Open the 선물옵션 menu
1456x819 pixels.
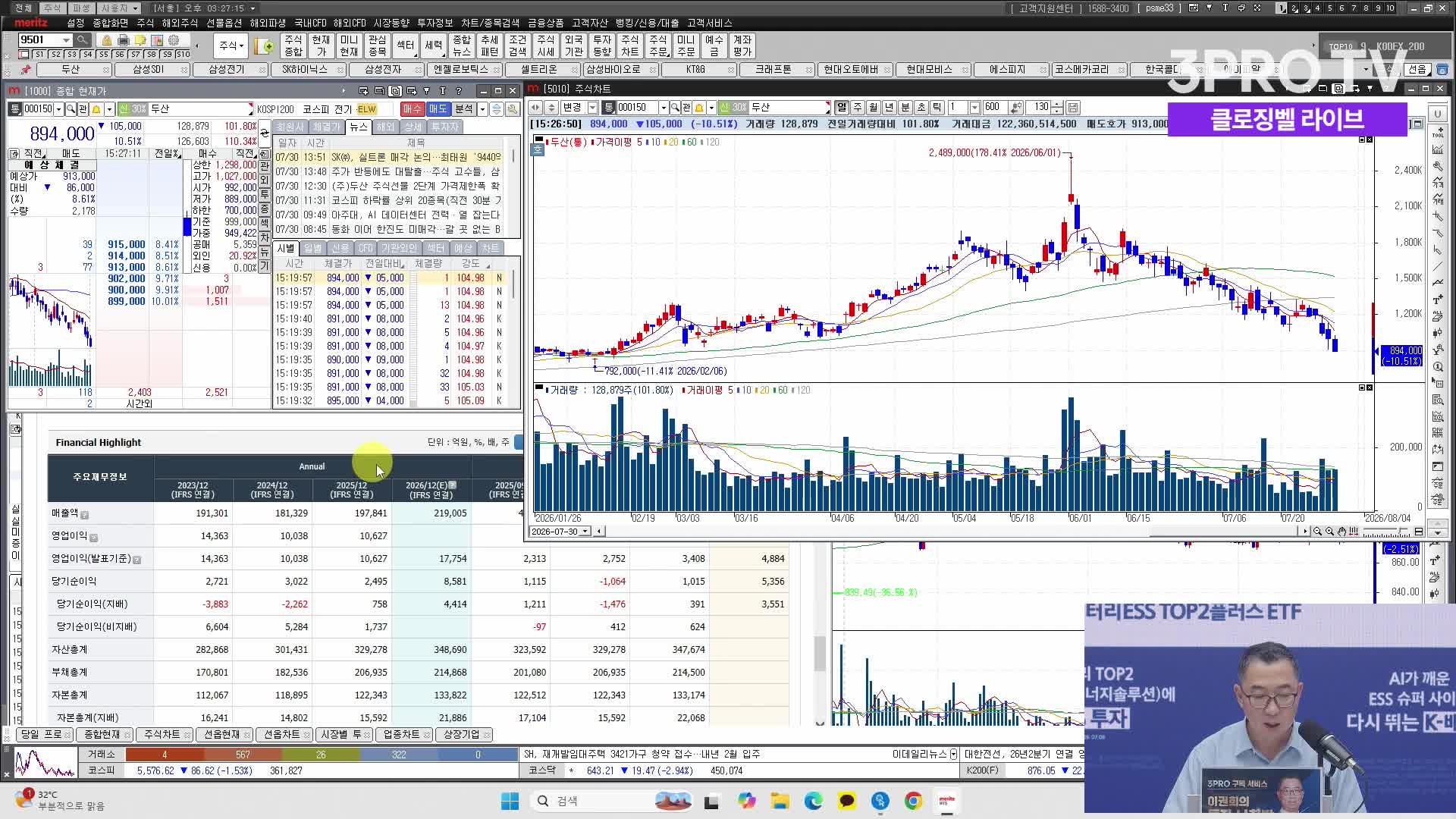(224, 23)
